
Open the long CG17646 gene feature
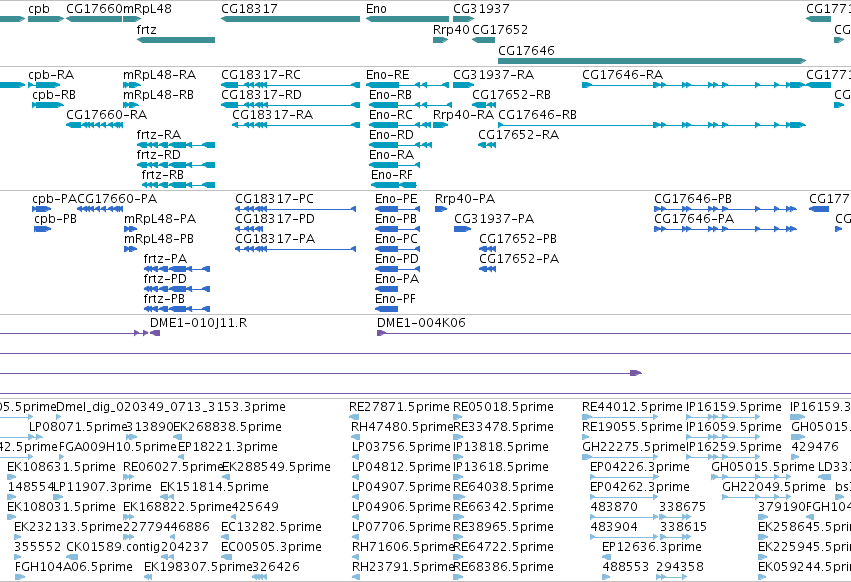tap(652, 61)
